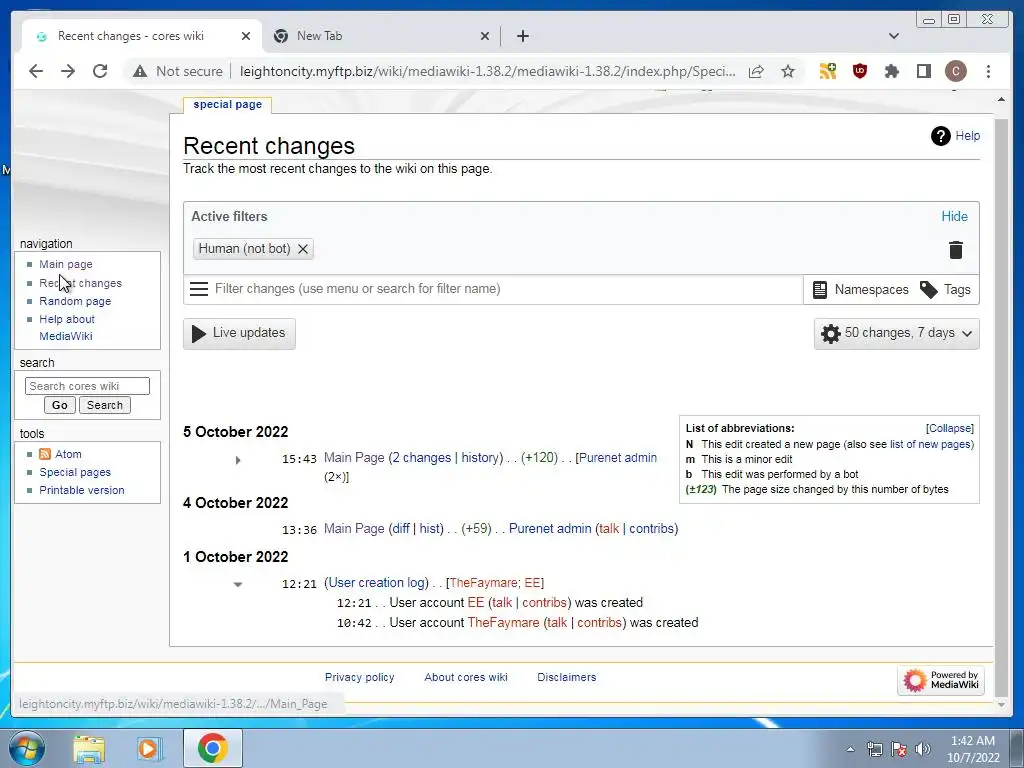Open the list of new pages link
Viewport: 1024px width, 768px height.
point(930,444)
